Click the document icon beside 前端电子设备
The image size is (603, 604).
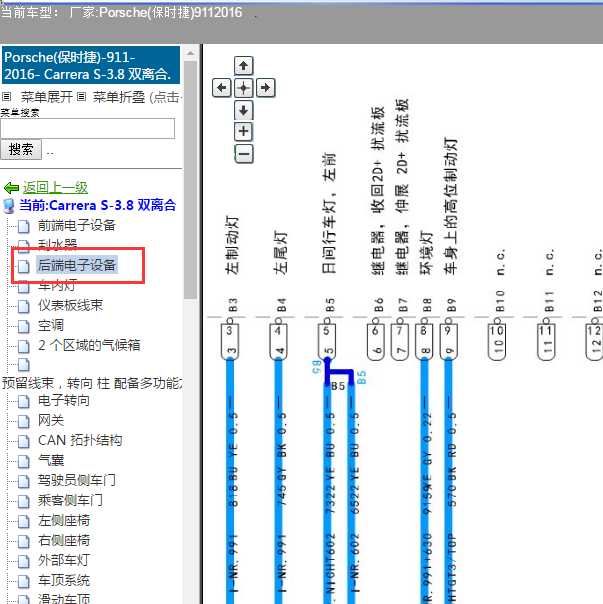(24, 226)
